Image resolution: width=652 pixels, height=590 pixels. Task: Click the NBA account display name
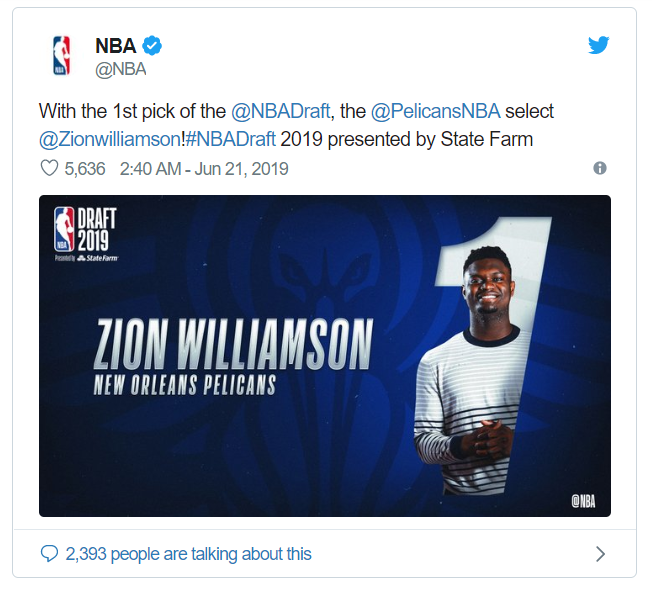[116, 46]
